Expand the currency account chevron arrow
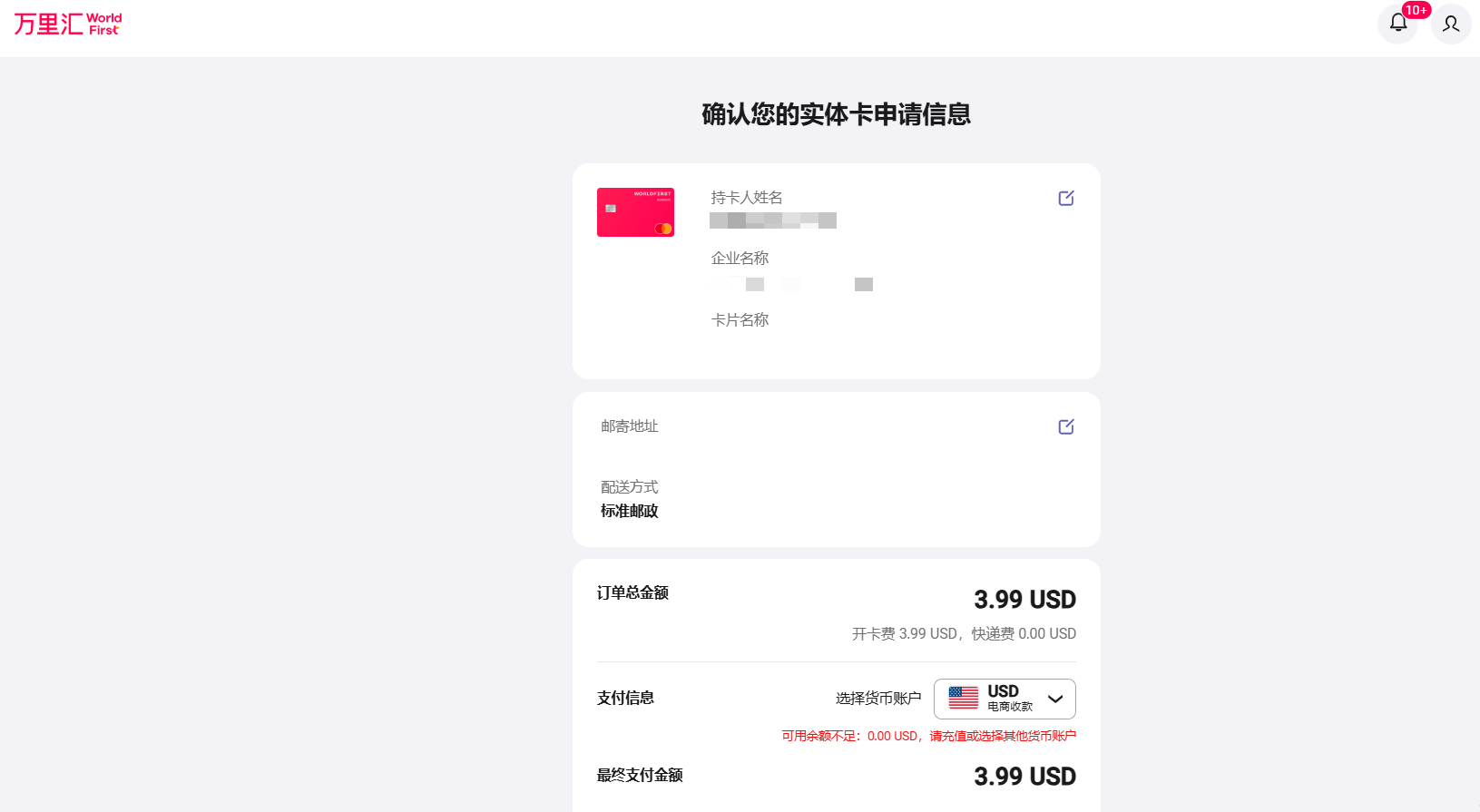 click(x=1055, y=699)
